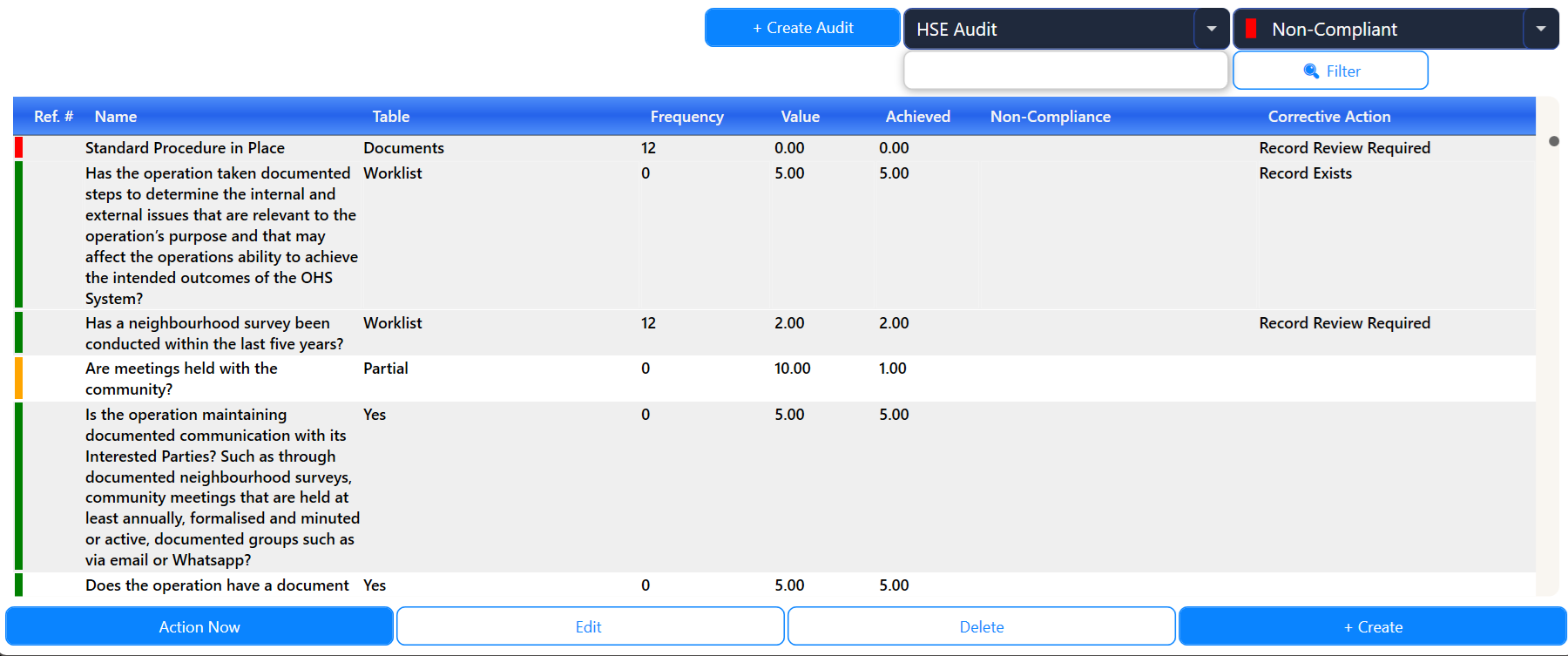The width and height of the screenshot is (1568, 656).
Task: Click the Frequency column header
Action: (x=686, y=117)
